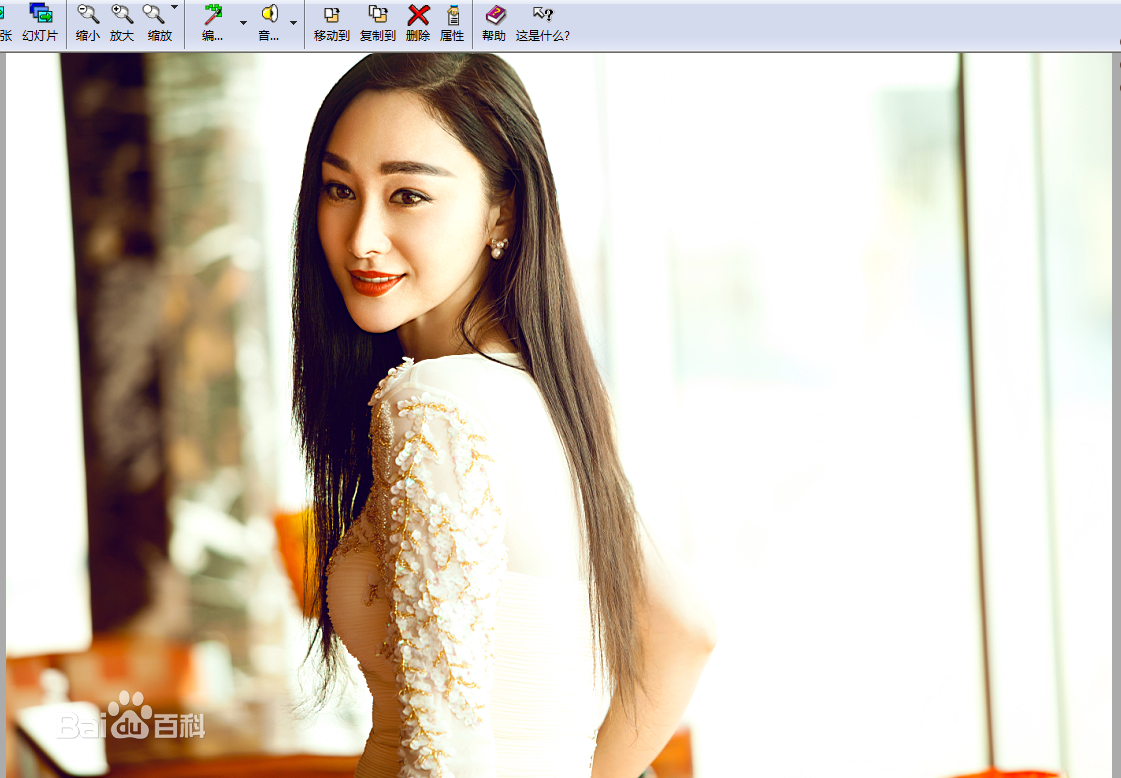The width and height of the screenshot is (1121, 778).
Task: Open the edit (编...) wand tool
Action: (213, 23)
